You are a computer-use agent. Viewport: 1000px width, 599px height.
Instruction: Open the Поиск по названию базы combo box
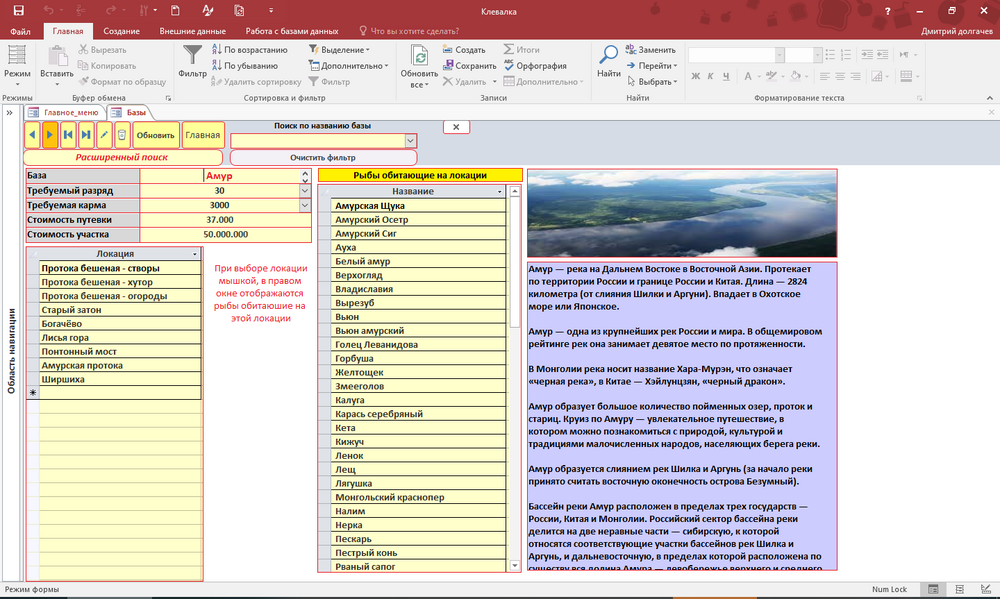tap(410, 141)
